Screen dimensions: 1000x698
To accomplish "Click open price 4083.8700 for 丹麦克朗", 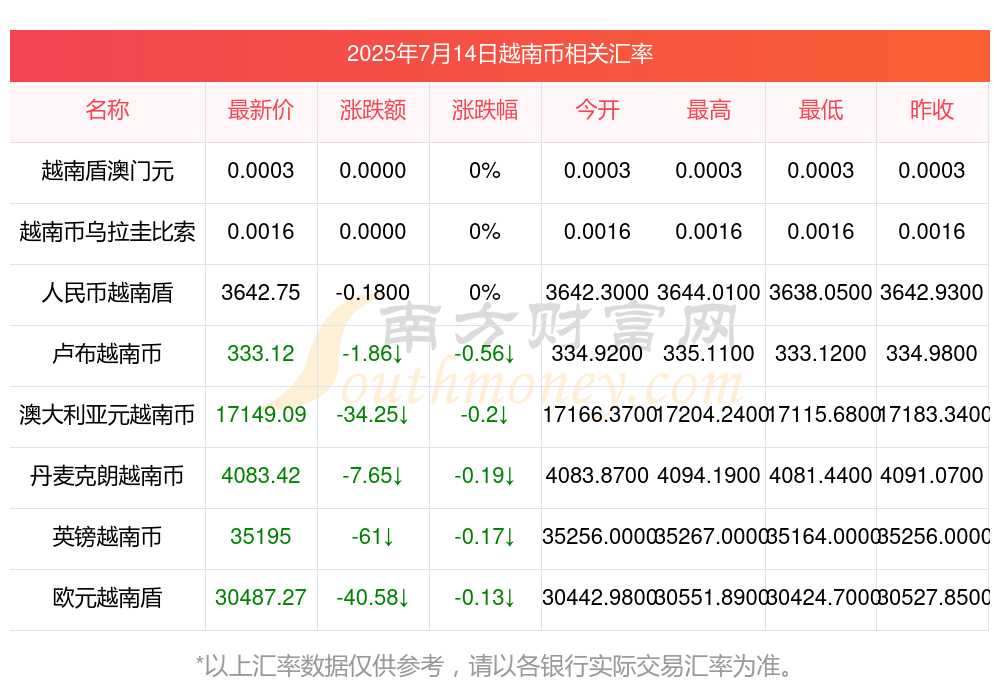I will coord(597,475).
